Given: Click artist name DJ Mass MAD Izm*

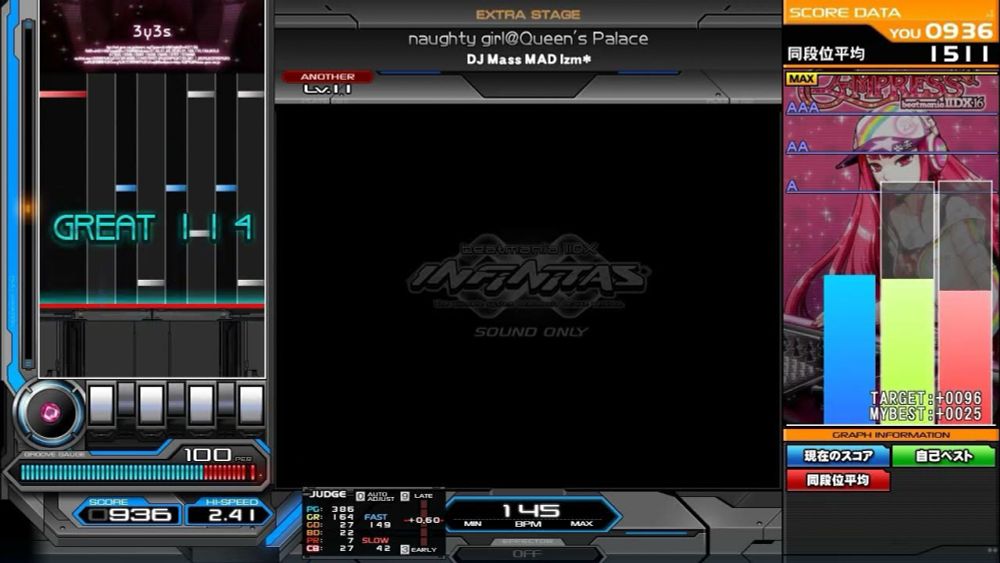Looking at the screenshot, I should tap(529, 59).
